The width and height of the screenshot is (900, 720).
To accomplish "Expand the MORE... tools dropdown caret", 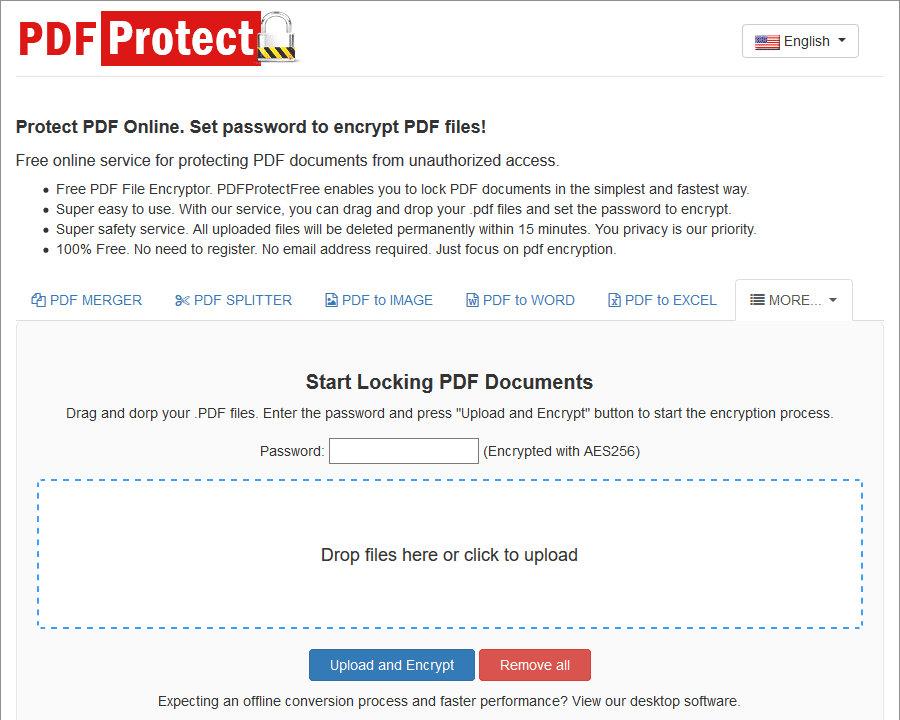I will [x=833, y=300].
